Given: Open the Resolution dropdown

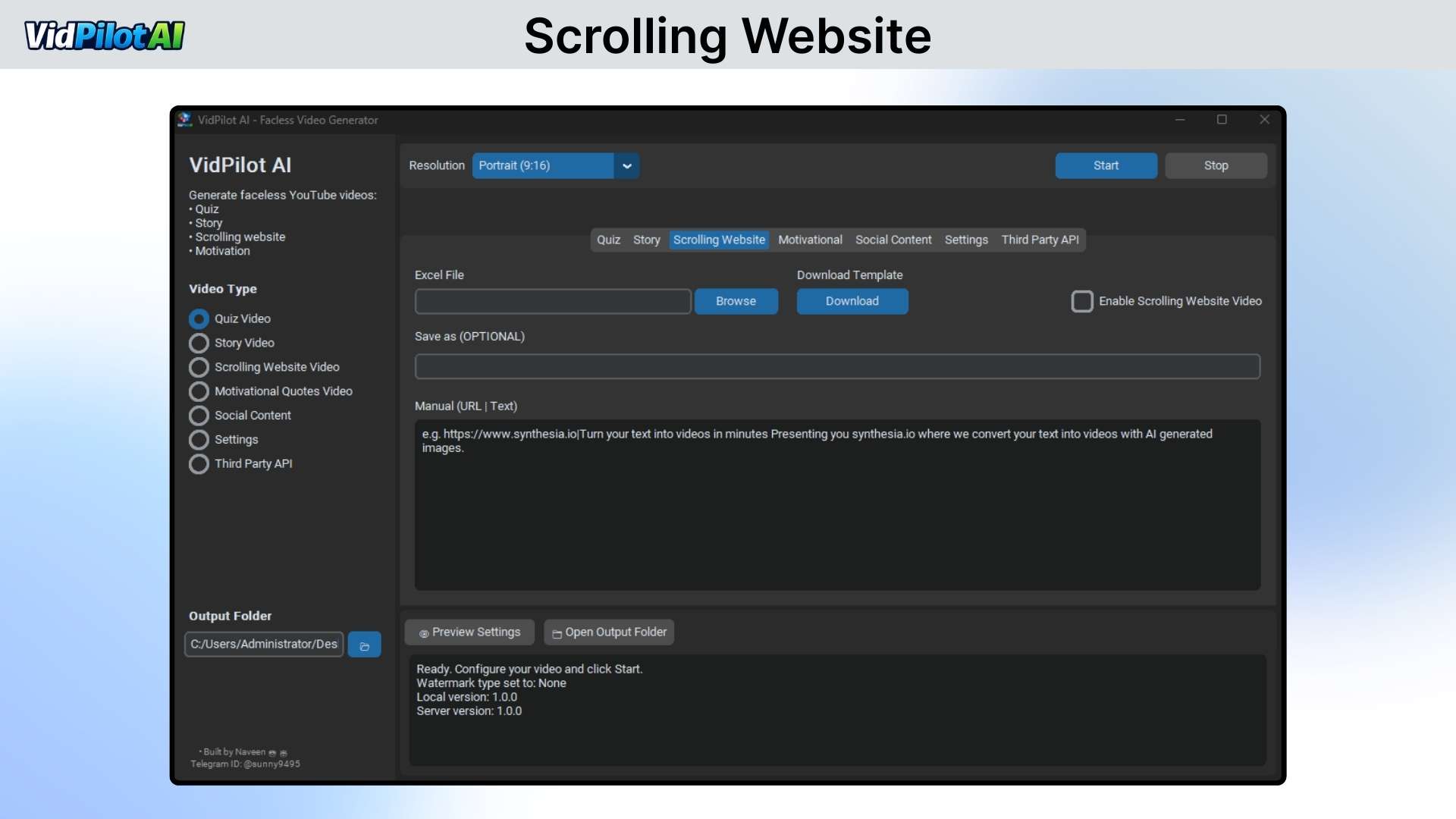Looking at the screenshot, I should click(626, 165).
